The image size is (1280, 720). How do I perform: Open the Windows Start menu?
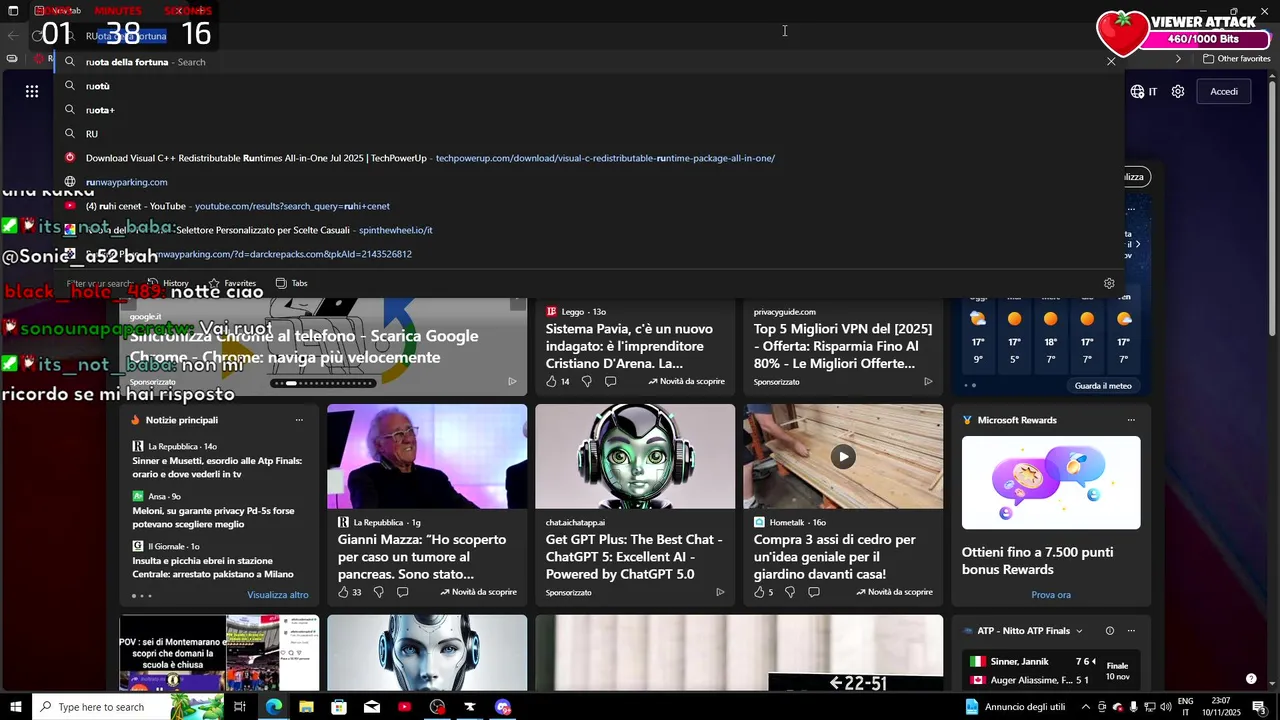click(x=14, y=707)
